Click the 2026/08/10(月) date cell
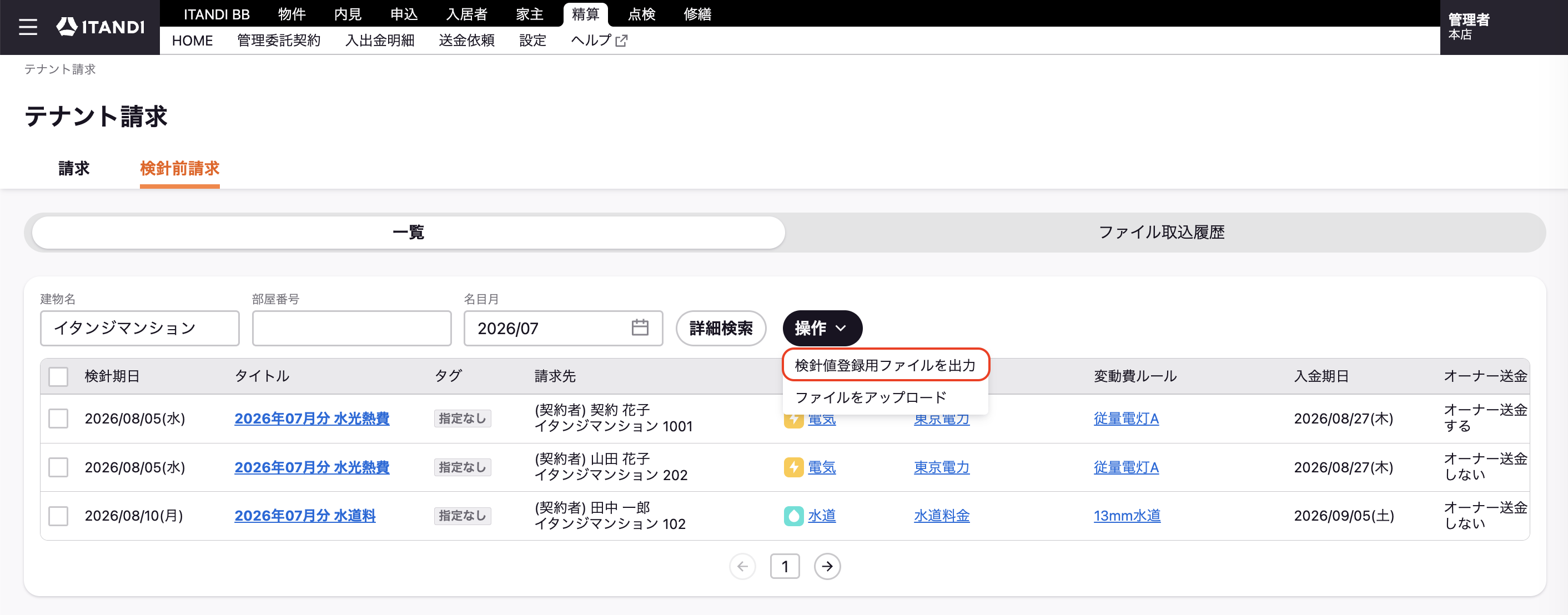The width and height of the screenshot is (1568, 615). (134, 516)
